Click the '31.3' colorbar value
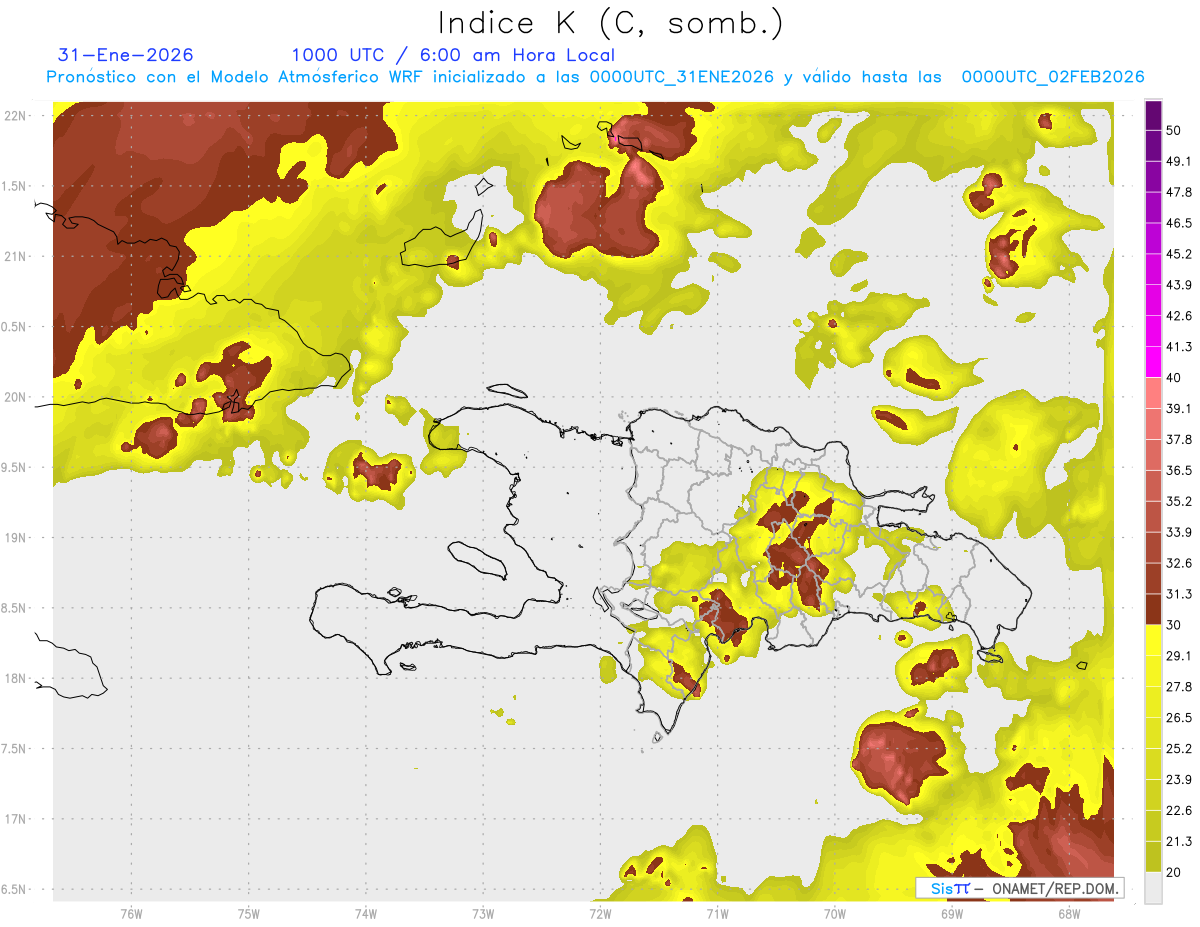Viewport: 1200px width, 927px height. (x=1178, y=594)
